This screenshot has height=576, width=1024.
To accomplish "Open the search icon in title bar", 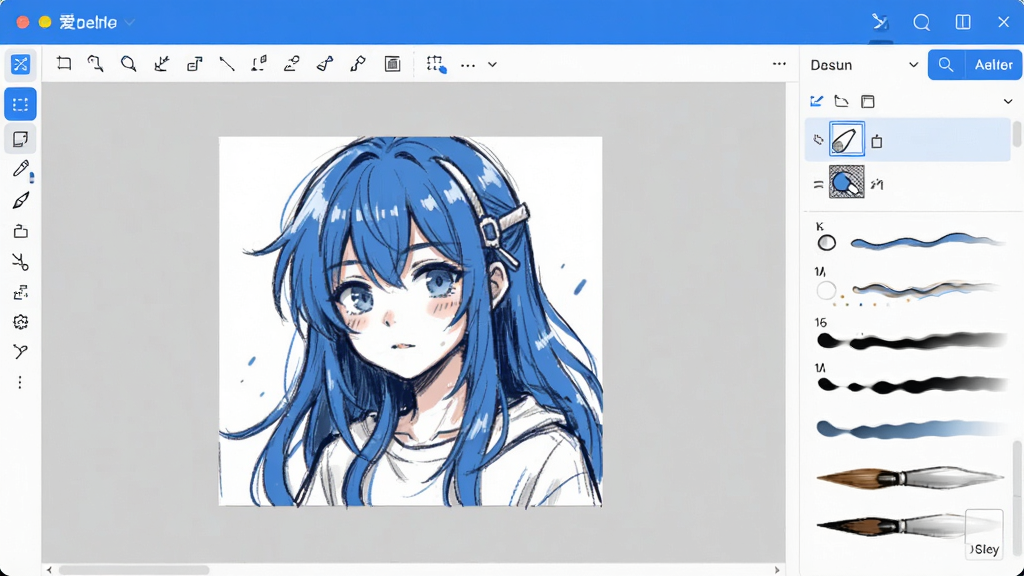I will pyautogui.click(x=921, y=23).
